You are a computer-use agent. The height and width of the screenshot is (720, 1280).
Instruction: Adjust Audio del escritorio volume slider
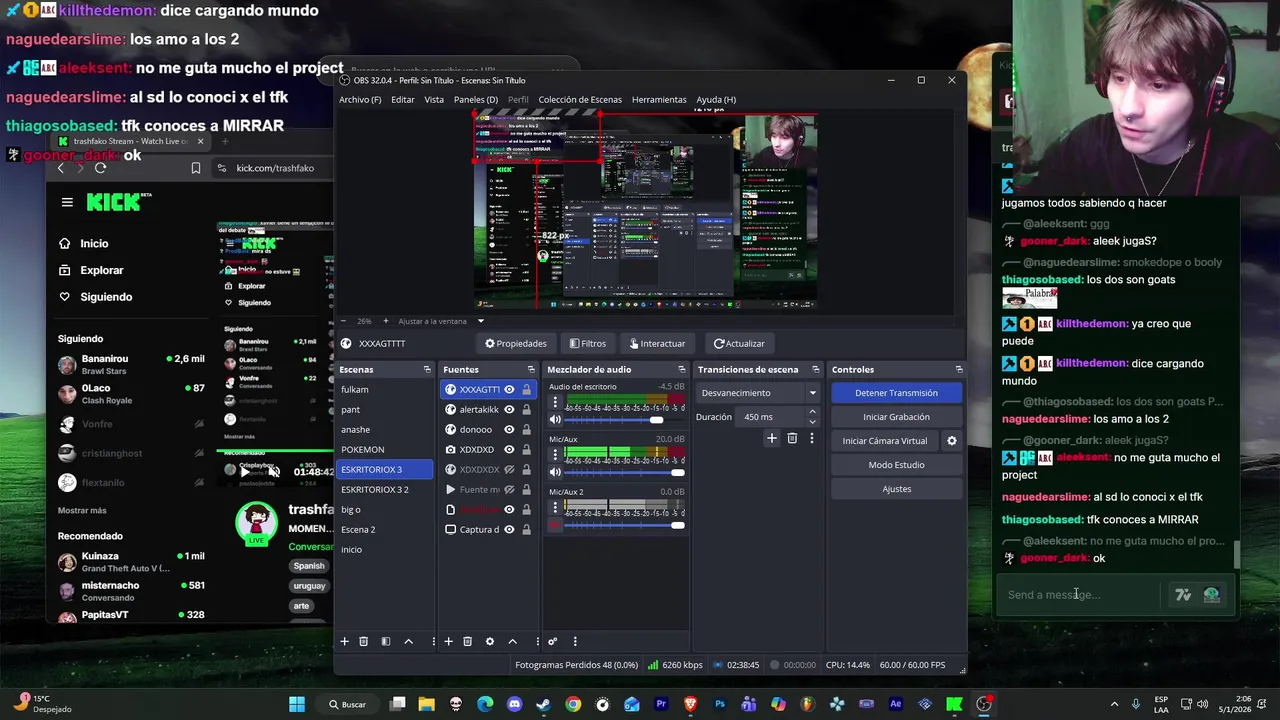pos(656,419)
